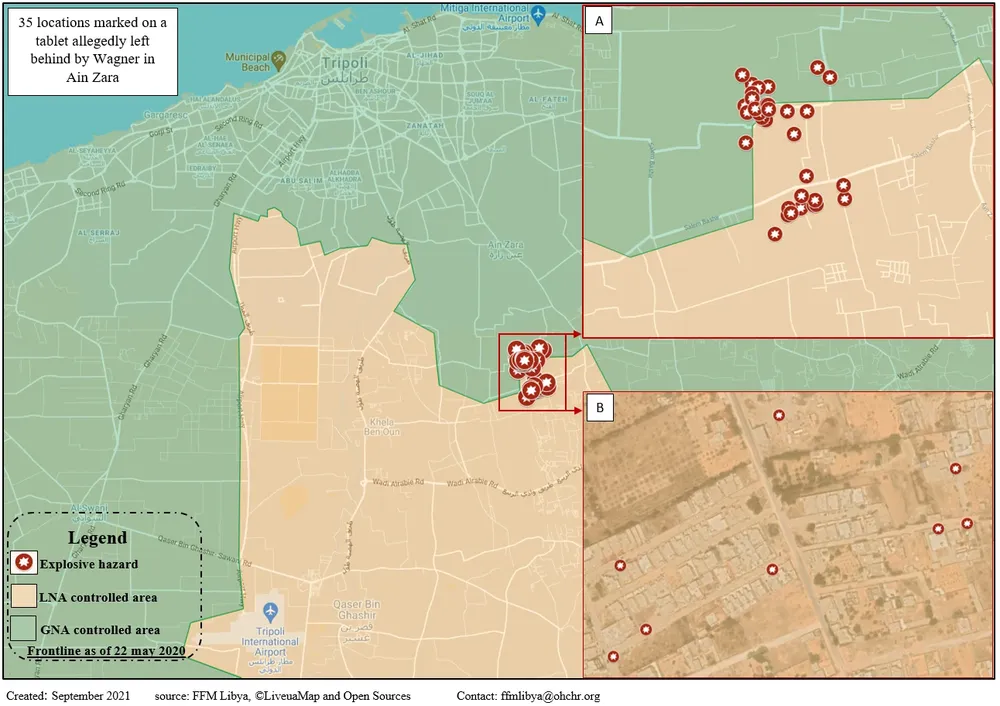Viewport: 1000px width, 706px height.
Task: Click the Explosive hazard icon in the legend
Action: click(24, 564)
